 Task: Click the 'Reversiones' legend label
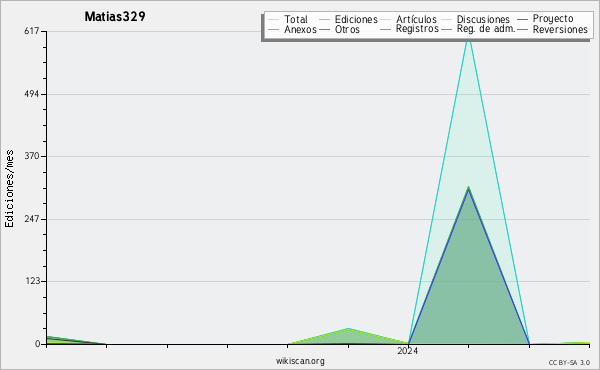(x=560, y=29)
